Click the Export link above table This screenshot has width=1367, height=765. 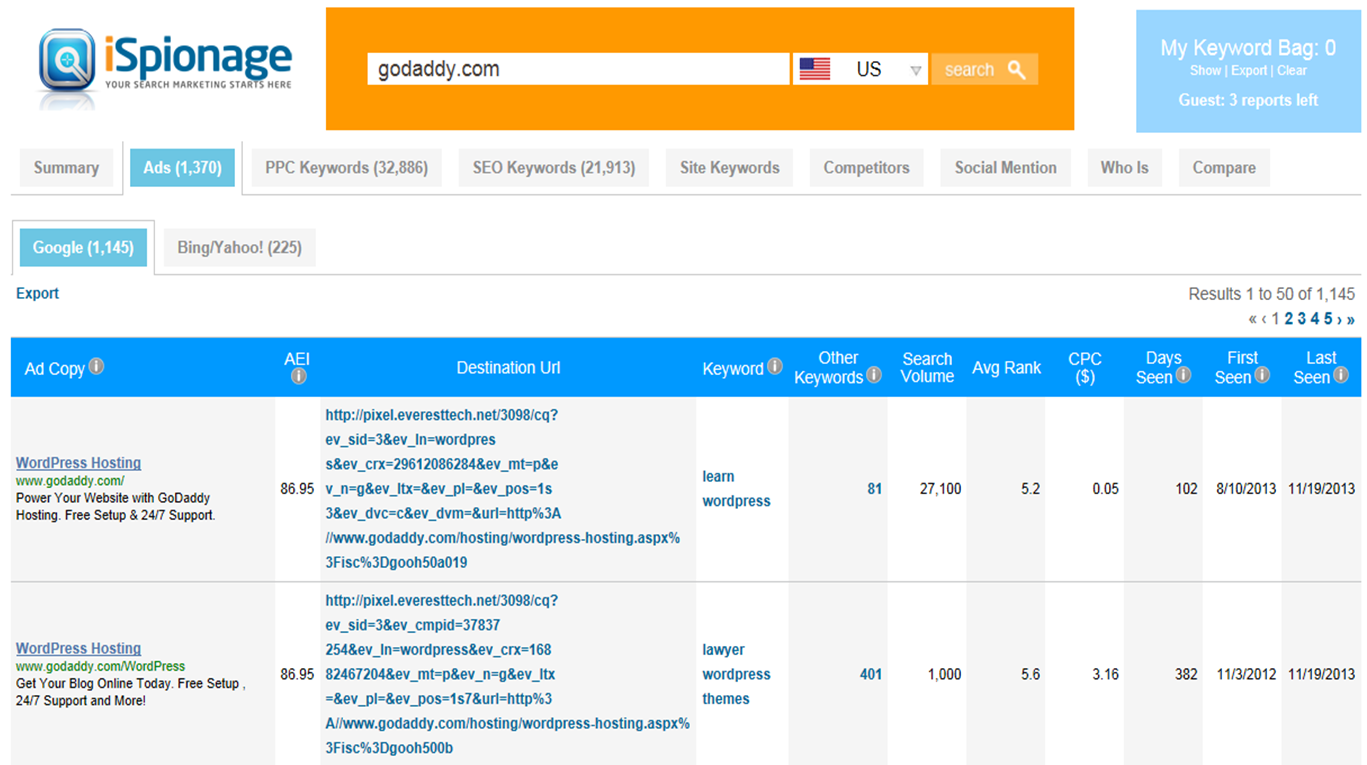37,293
